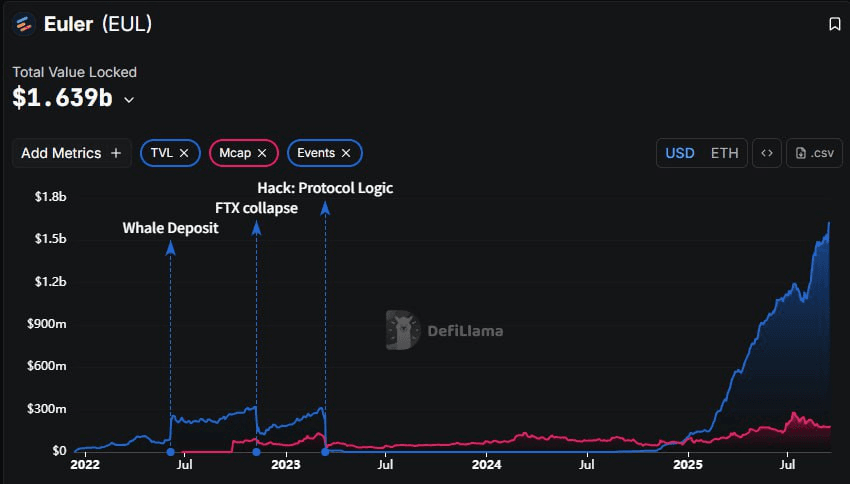Click the Euler protocol logo icon
This screenshot has height=484, width=850.
(23, 24)
